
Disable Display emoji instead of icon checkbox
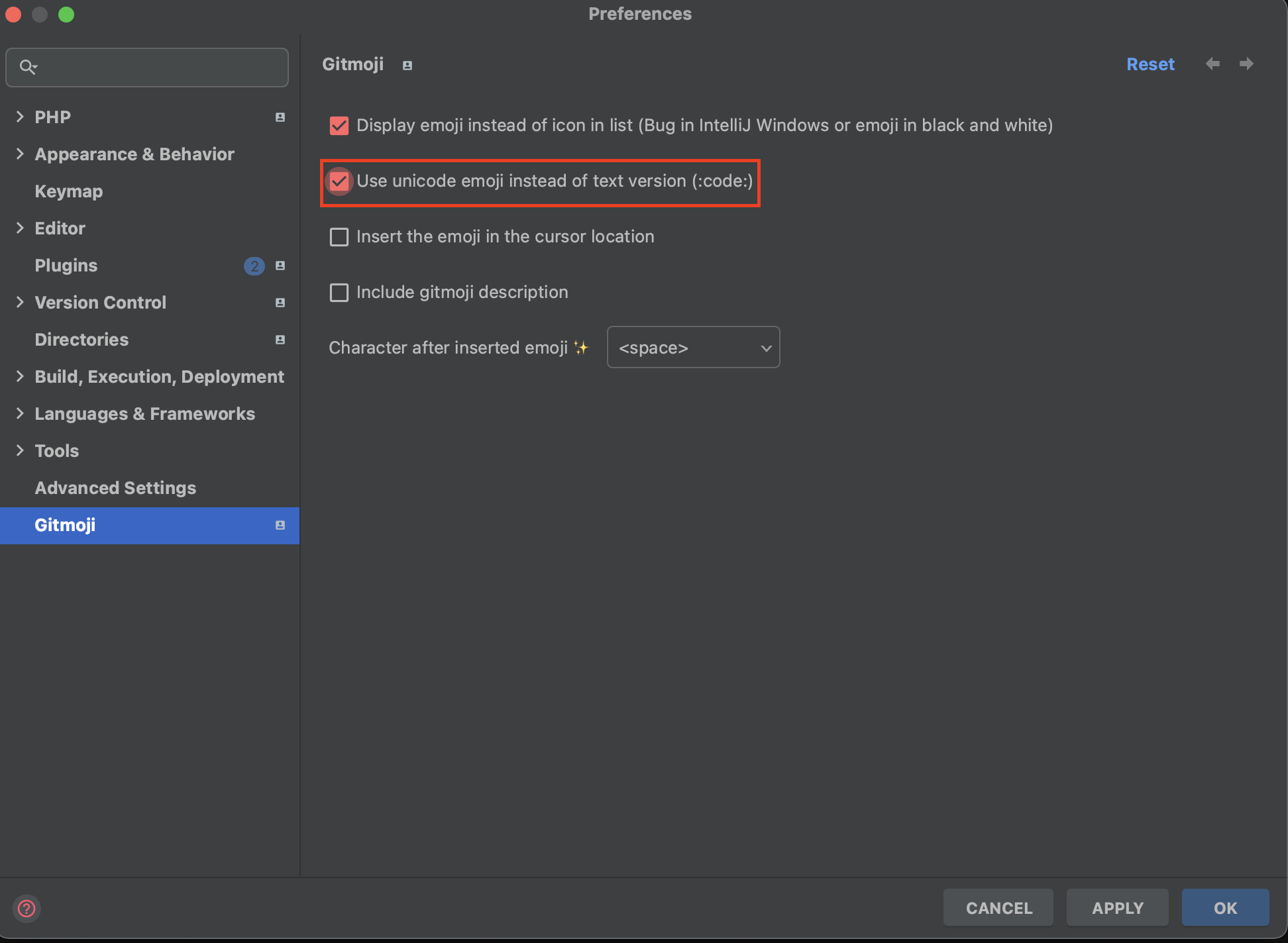point(339,125)
